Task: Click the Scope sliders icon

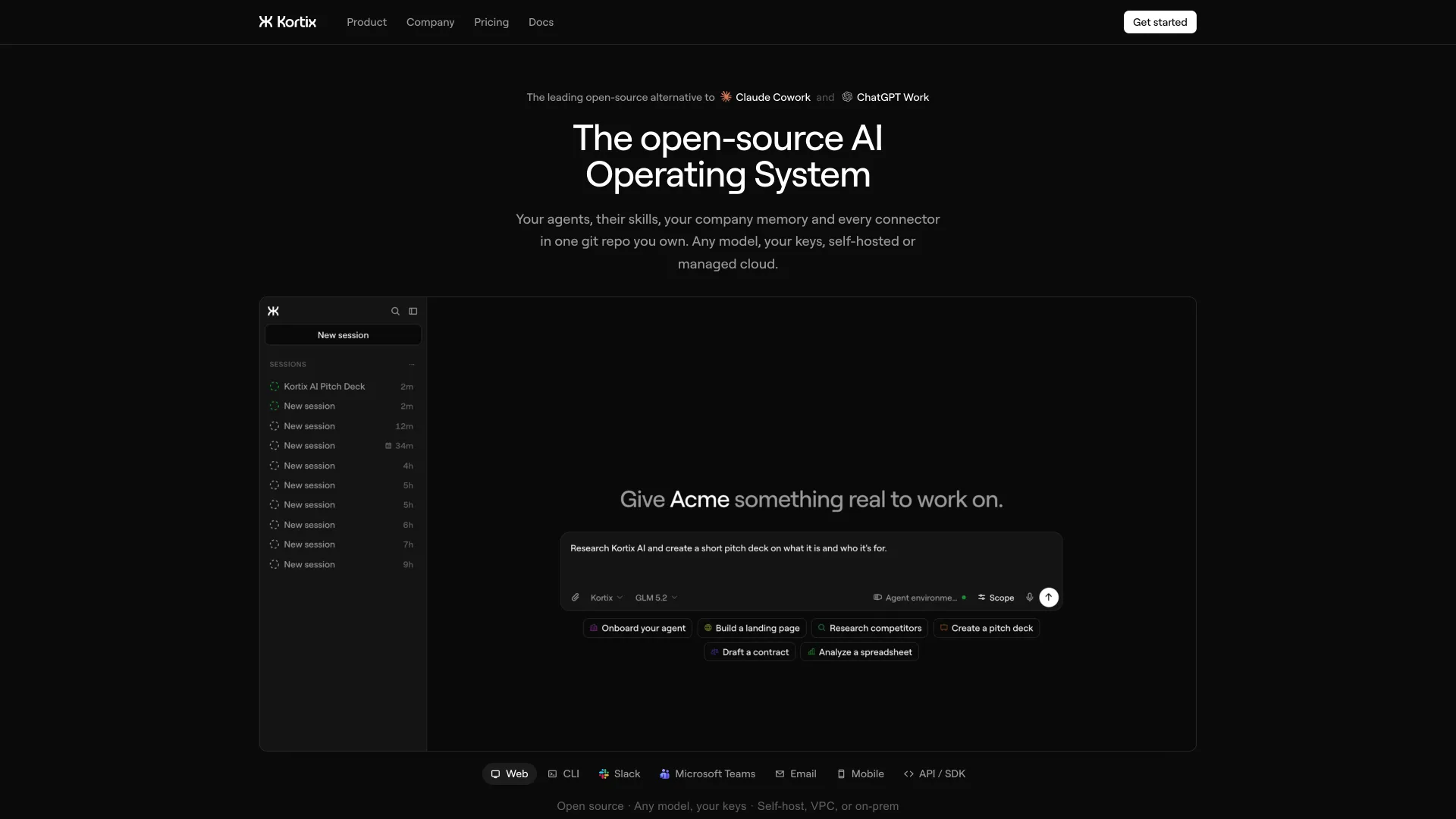Action: tap(981, 598)
